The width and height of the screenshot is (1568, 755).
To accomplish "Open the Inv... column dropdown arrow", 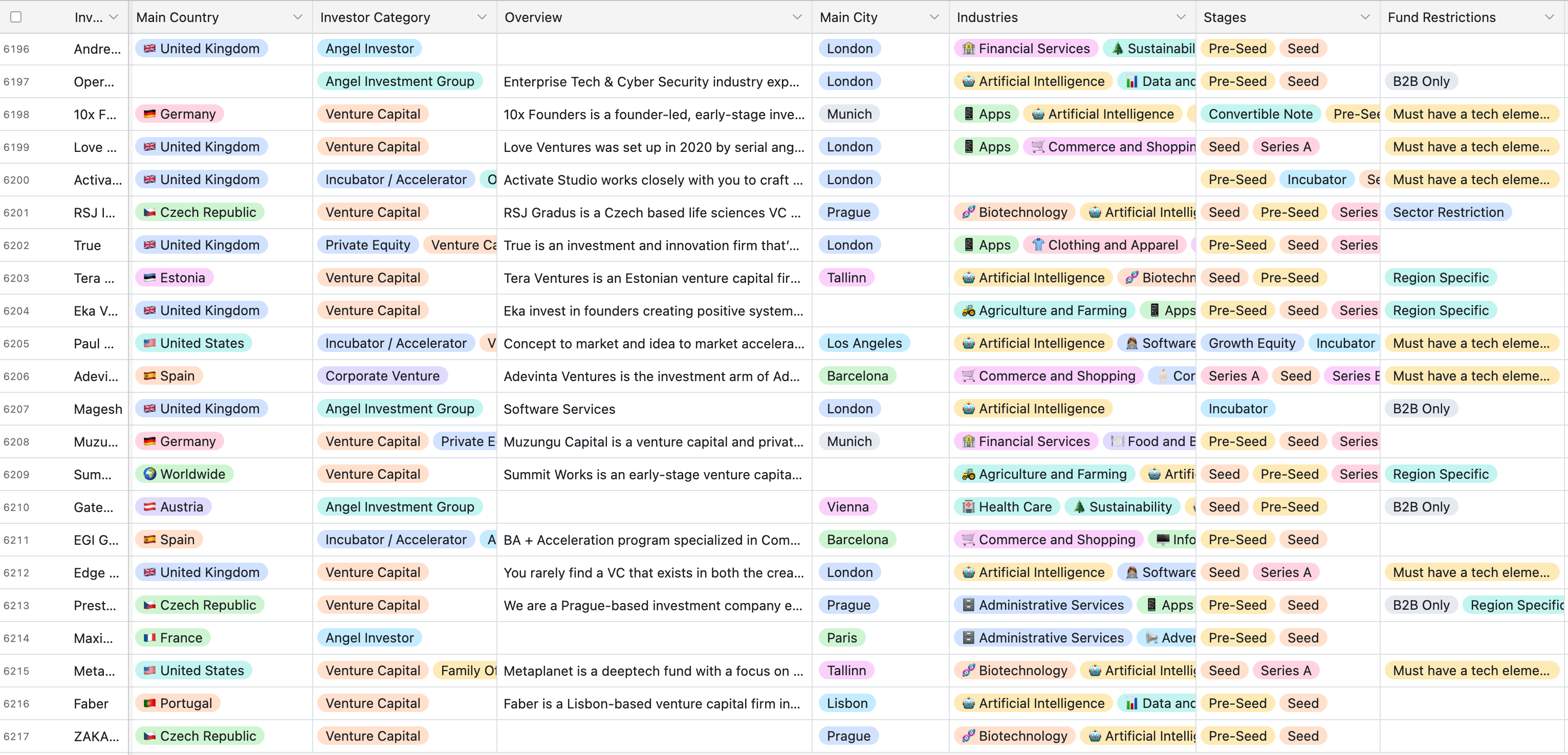I will pos(114,17).
